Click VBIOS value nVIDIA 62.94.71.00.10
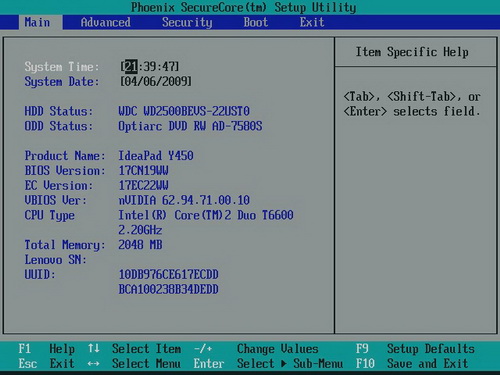The width and height of the screenshot is (500, 375). (184, 200)
